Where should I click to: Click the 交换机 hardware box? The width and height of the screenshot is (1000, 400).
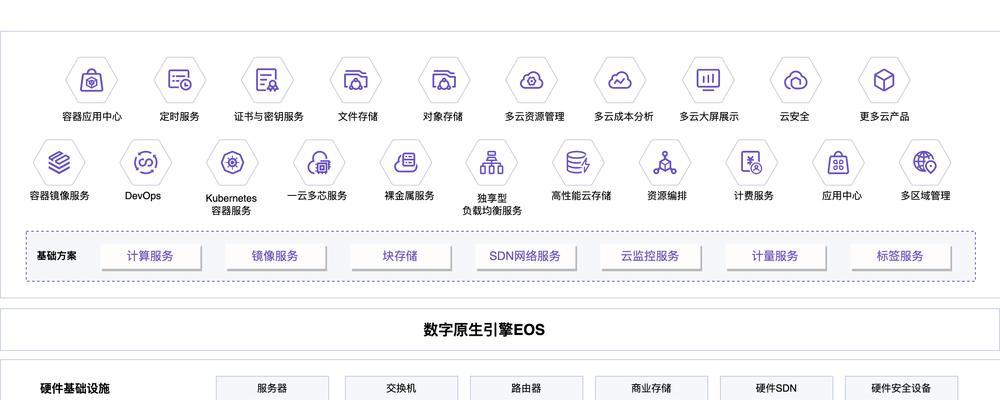(x=401, y=388)
